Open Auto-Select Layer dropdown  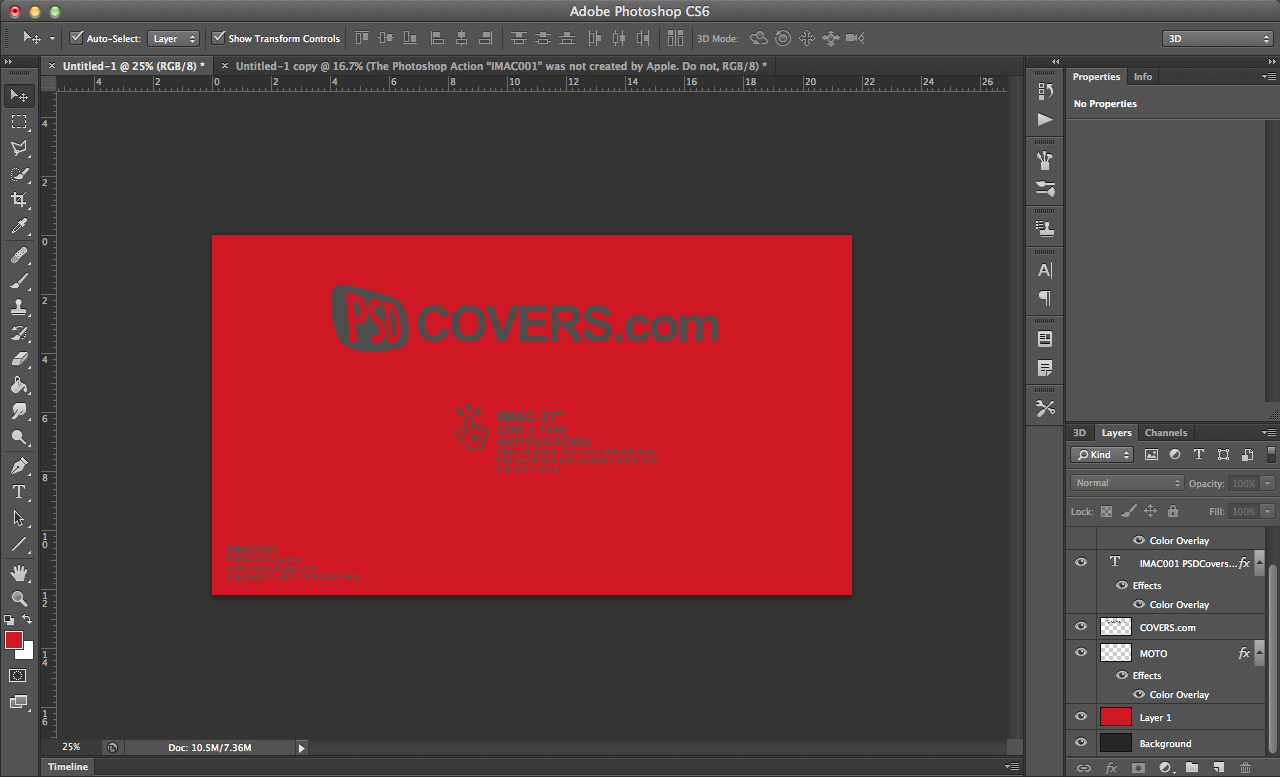[174, 38]
